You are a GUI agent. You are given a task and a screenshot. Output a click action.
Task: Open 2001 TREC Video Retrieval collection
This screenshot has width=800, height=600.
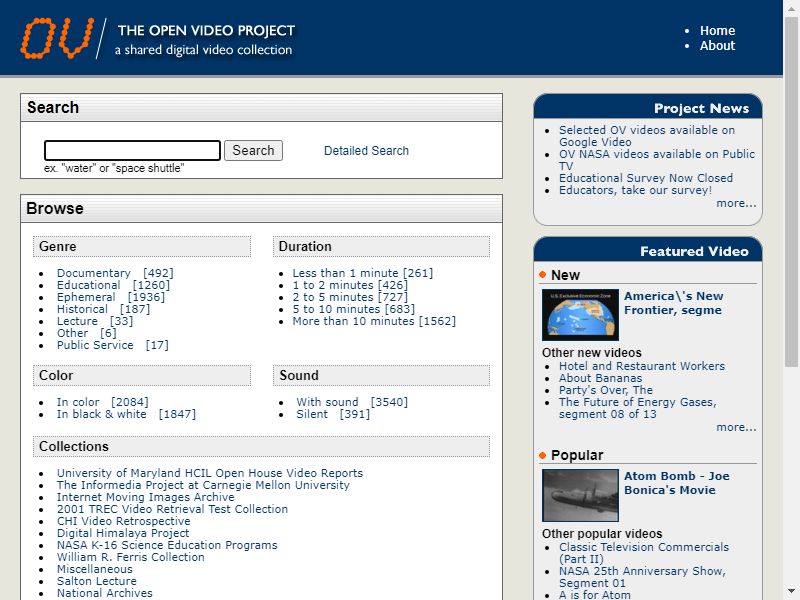click(172, 509)
